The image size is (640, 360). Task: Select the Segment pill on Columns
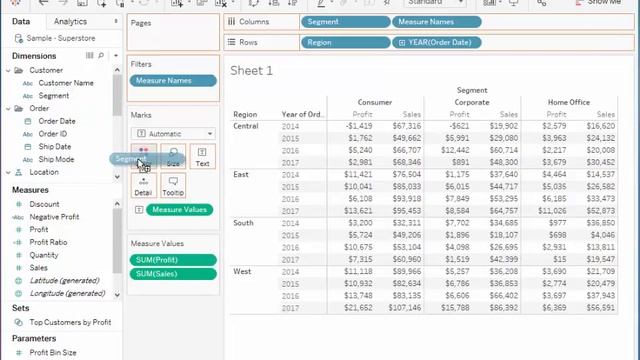[346, 22]
